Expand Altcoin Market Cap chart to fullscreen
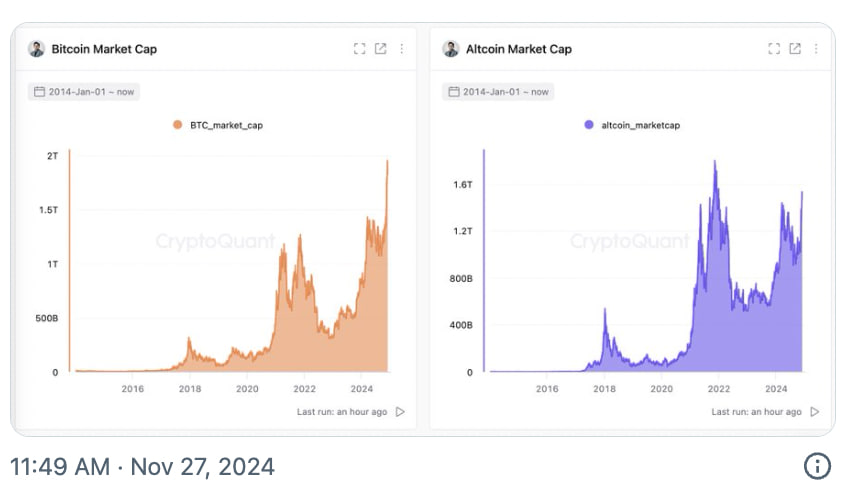This screenshot has height=487, width=858. (x=774, y=49)
